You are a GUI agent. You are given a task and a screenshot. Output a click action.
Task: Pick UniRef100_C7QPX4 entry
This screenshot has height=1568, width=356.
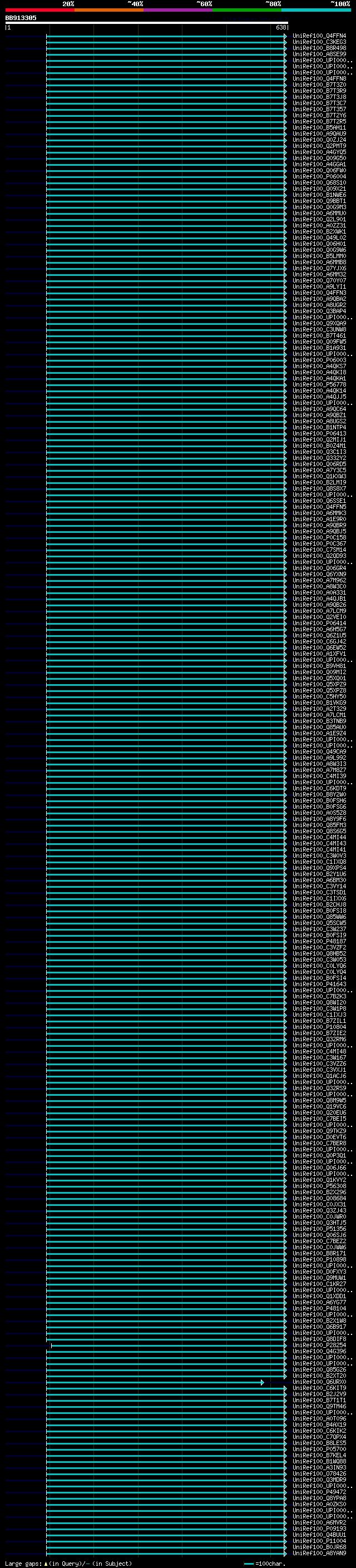319,1437
